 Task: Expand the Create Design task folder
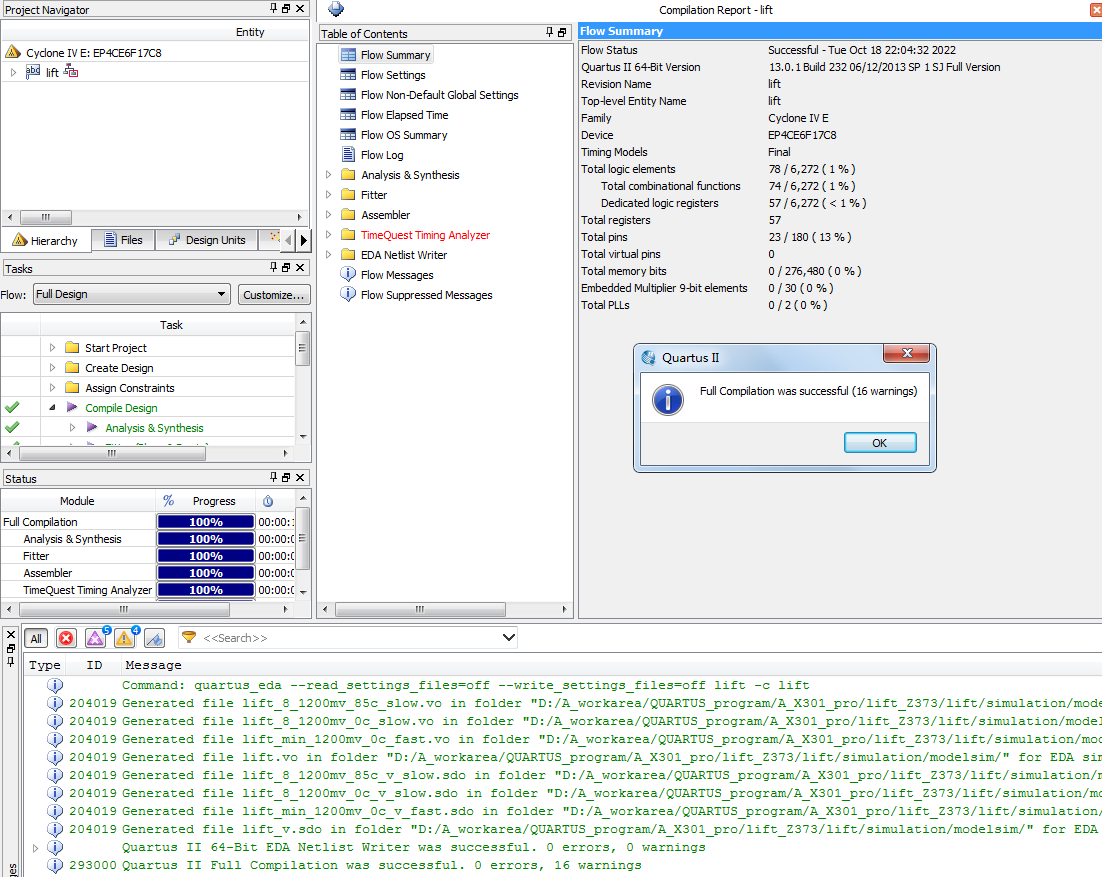pos(52,368)
